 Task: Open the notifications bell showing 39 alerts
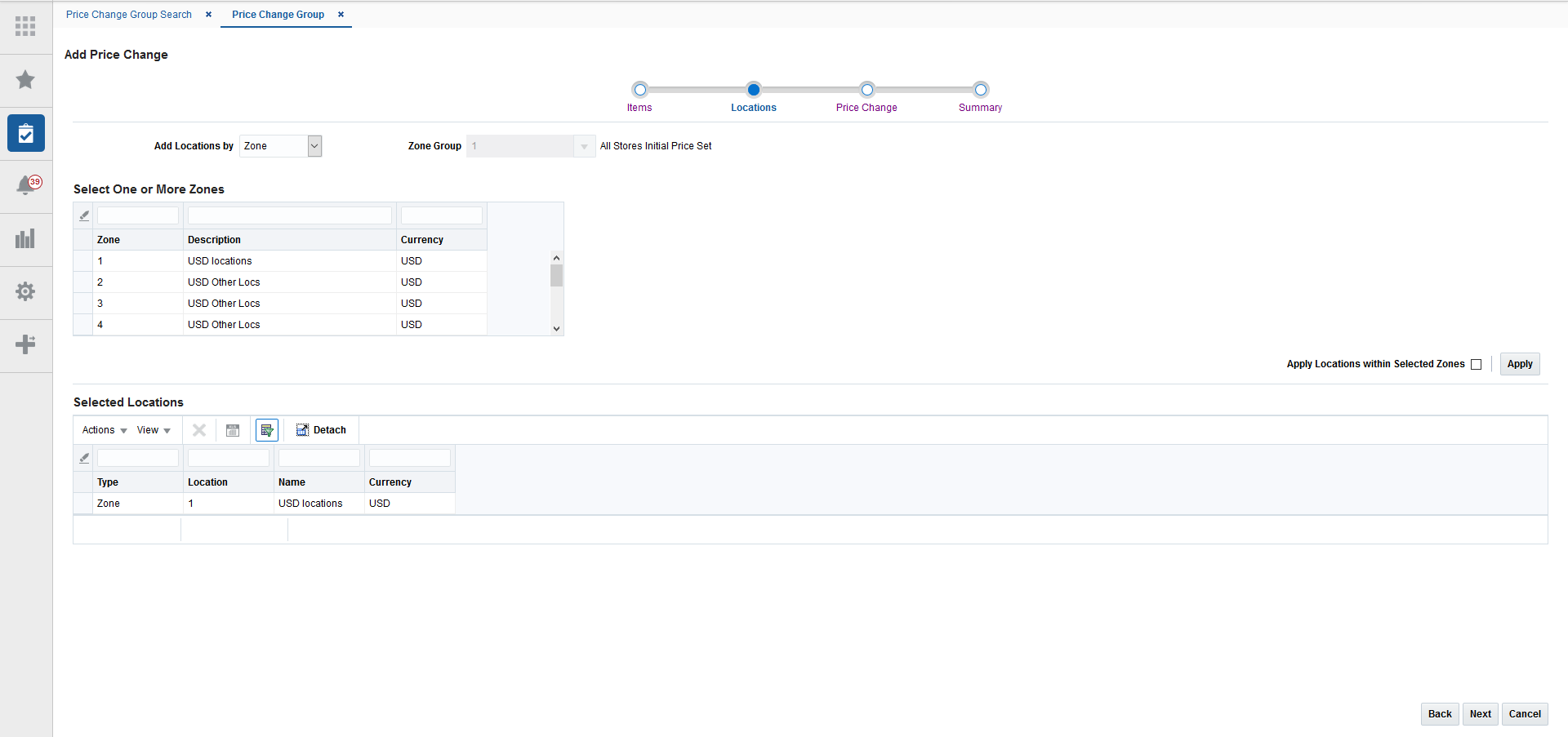tap(25, 186)
